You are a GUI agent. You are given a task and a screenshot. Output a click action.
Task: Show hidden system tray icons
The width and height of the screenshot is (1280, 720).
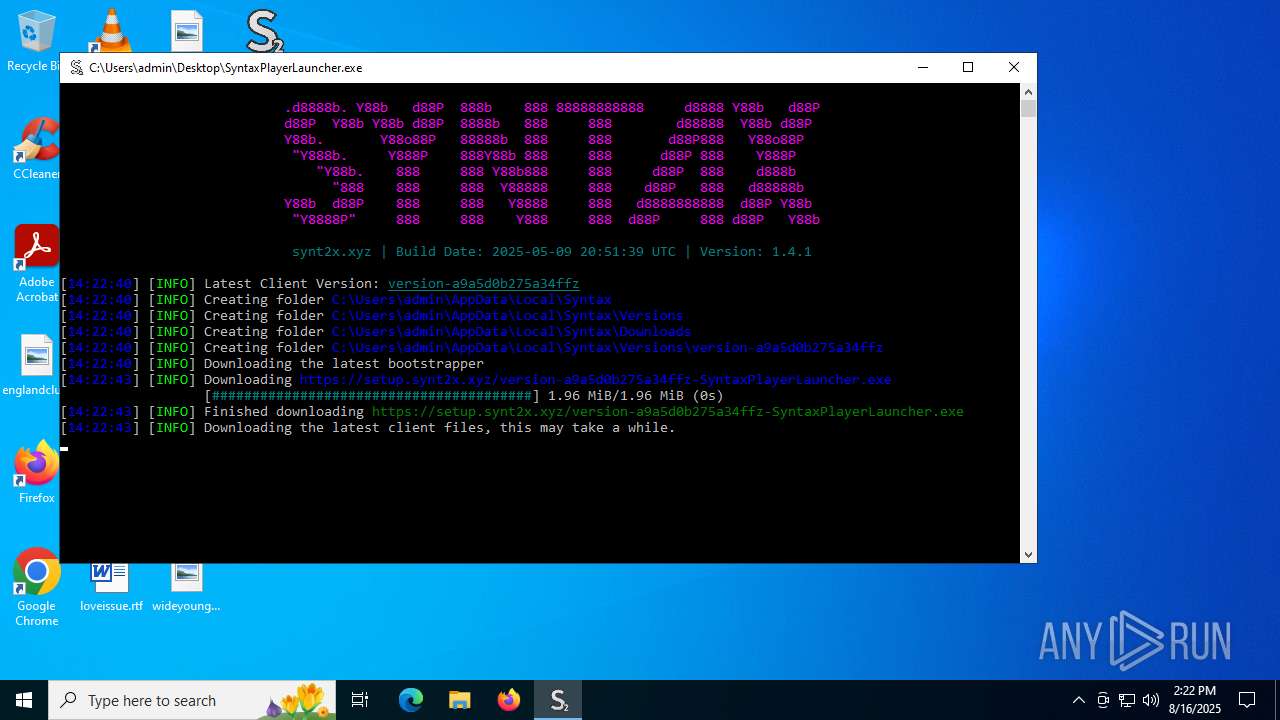point(1078,700)
